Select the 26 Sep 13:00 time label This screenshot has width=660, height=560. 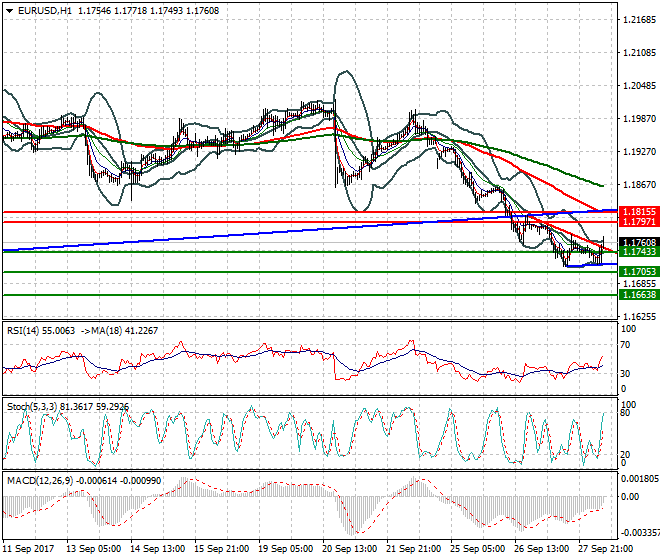[x=541, y=549]
